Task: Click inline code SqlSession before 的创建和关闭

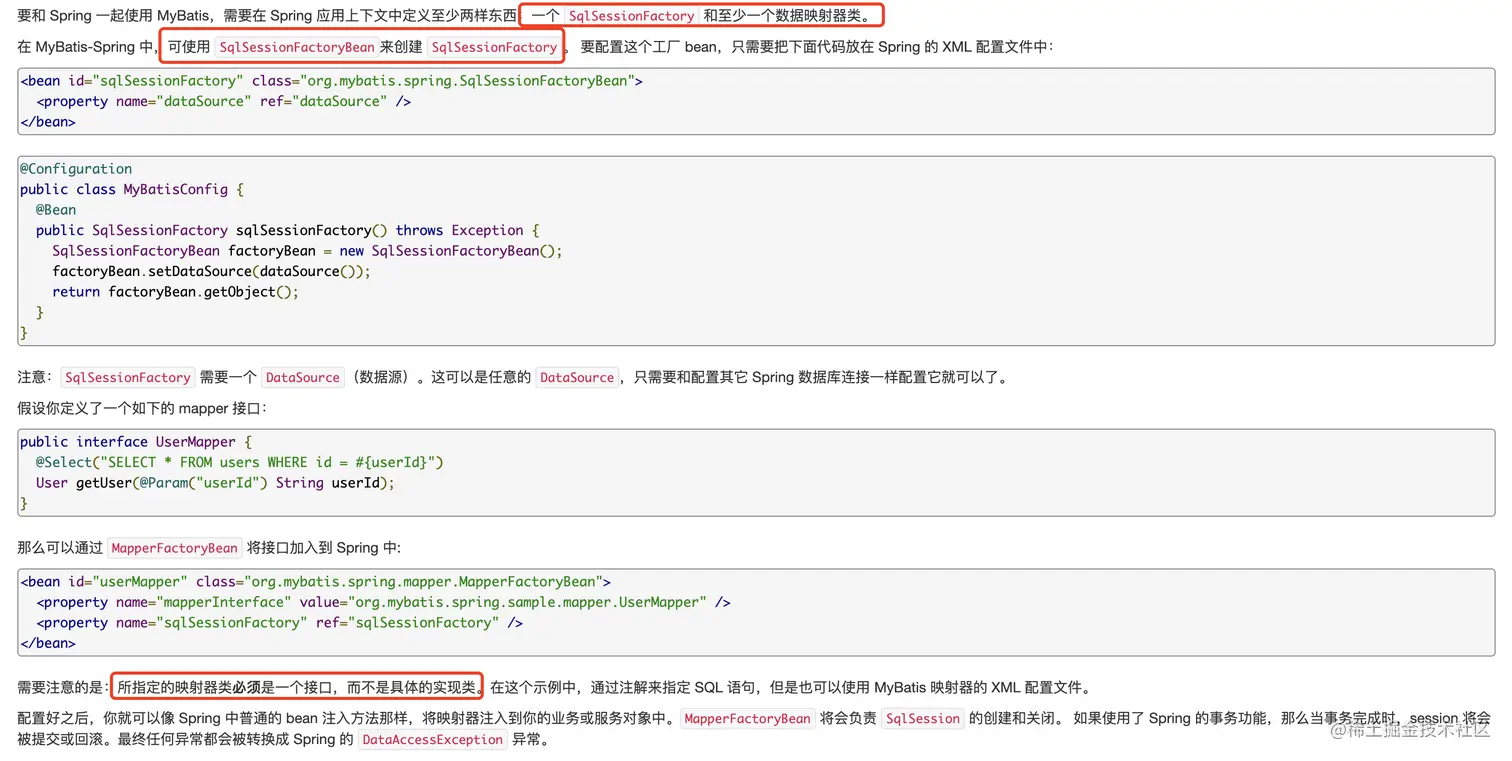Action: tap(923, 719)
